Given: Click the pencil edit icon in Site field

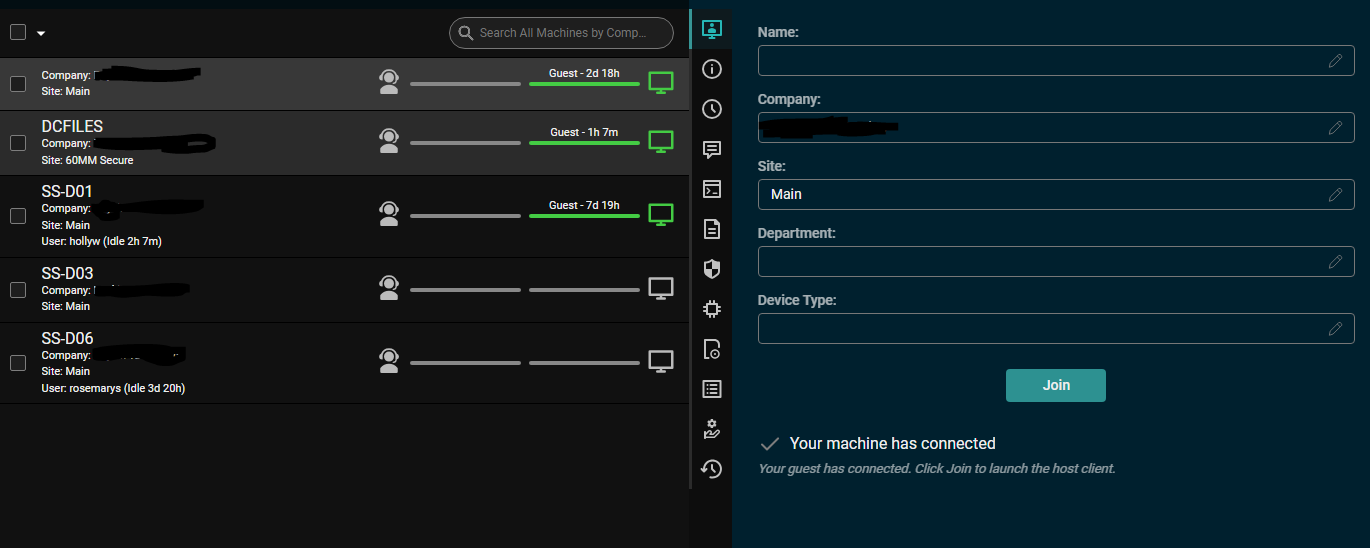Looking at the screenshot, I should 1335,194.
